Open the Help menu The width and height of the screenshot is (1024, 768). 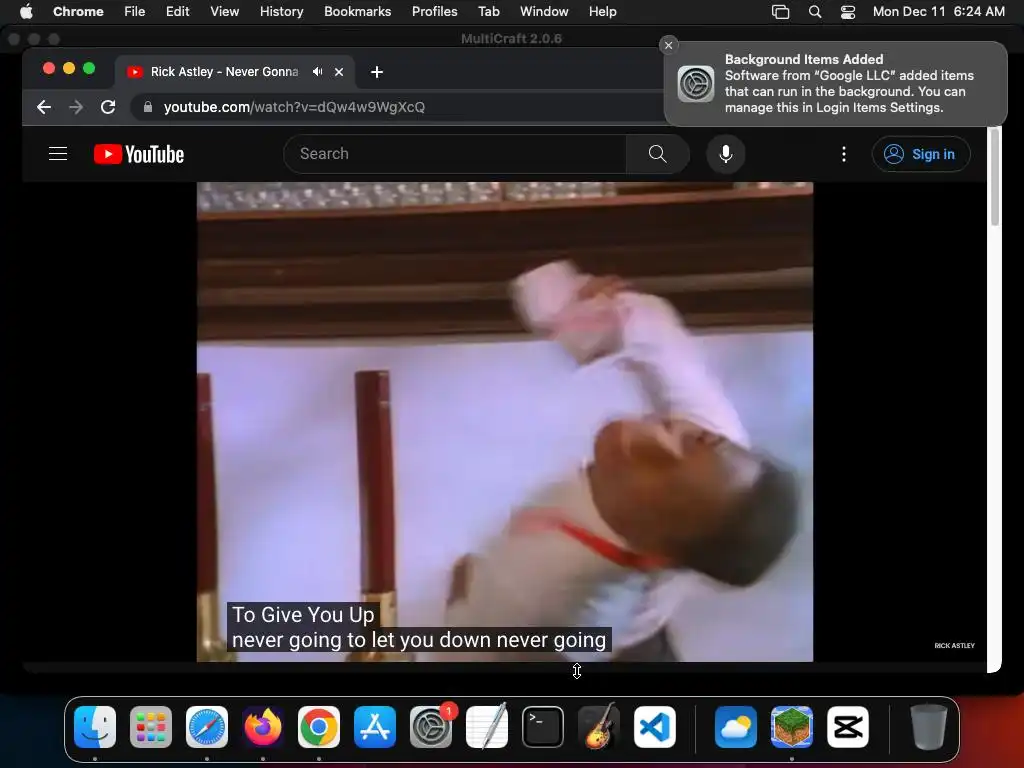(x=602, y=11)
